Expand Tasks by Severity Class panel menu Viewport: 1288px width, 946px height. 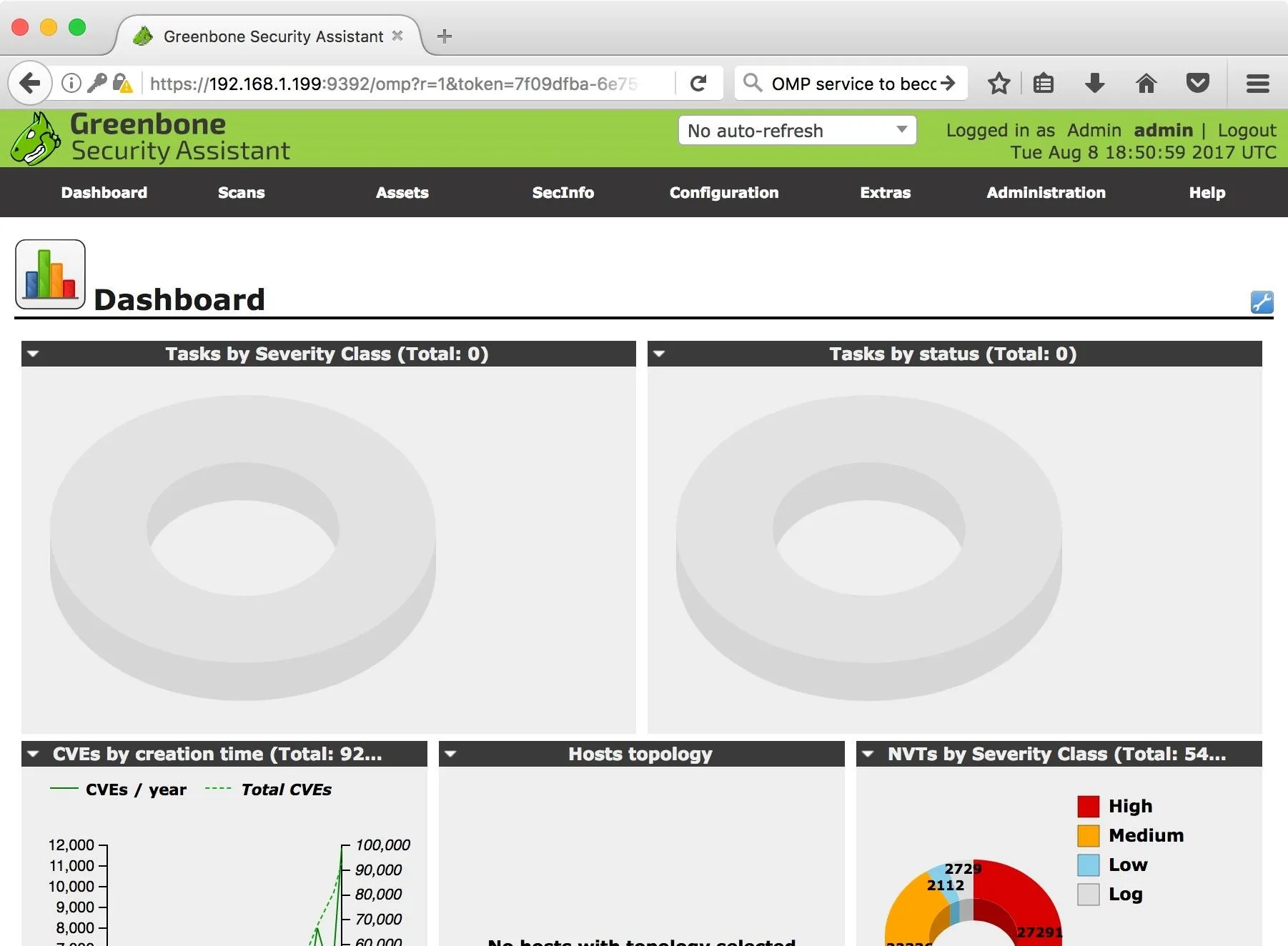pos(33,354)
